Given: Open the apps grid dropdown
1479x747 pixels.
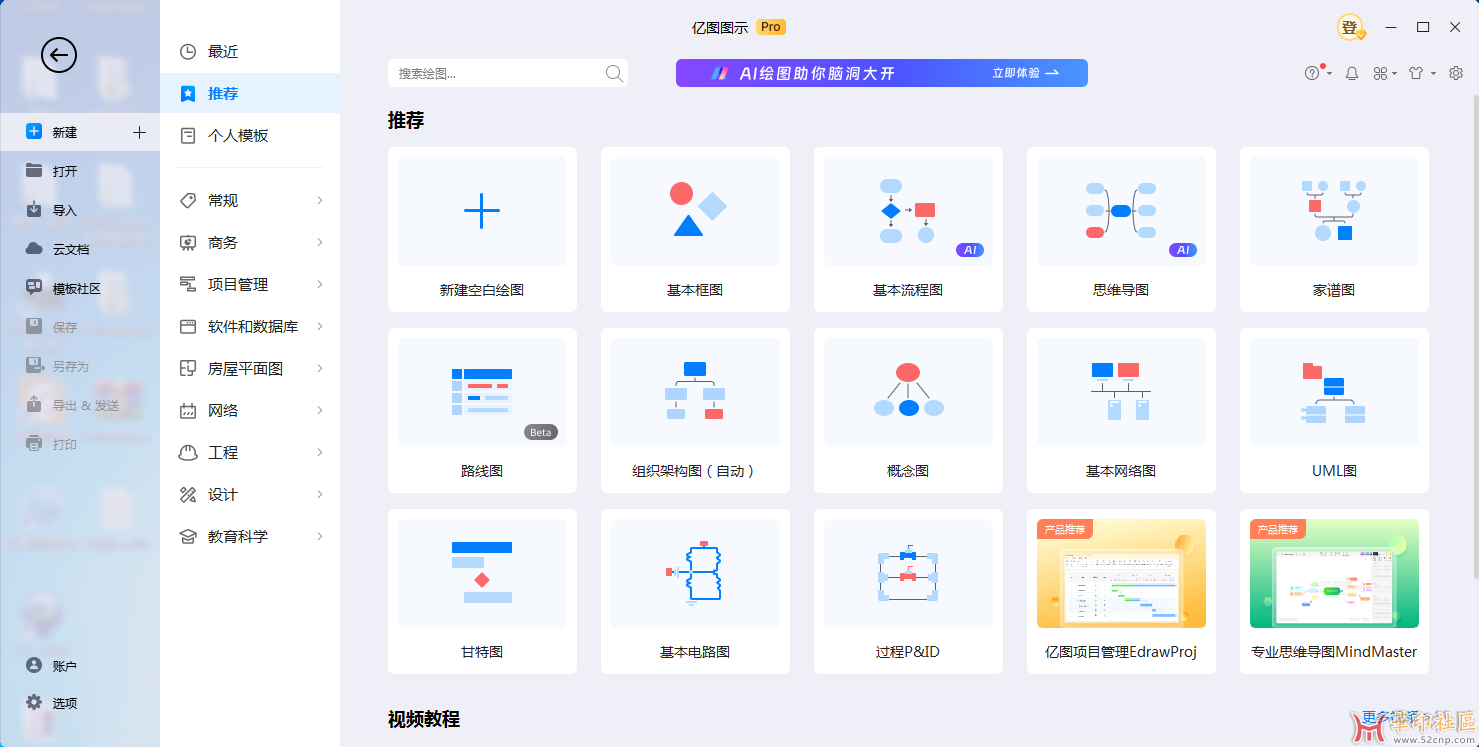Looking at the screenshot, I should pos(1384,73).
